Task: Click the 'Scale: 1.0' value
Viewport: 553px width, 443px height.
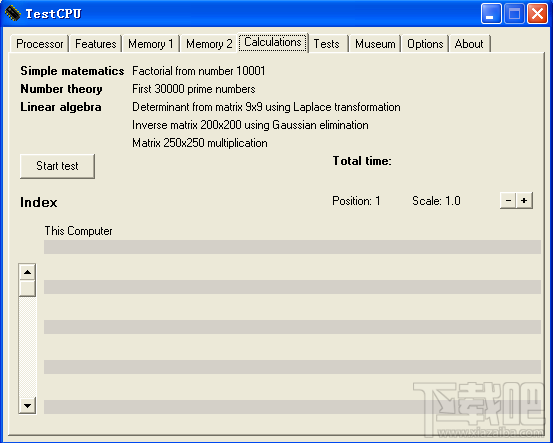Action: point(436,201)
